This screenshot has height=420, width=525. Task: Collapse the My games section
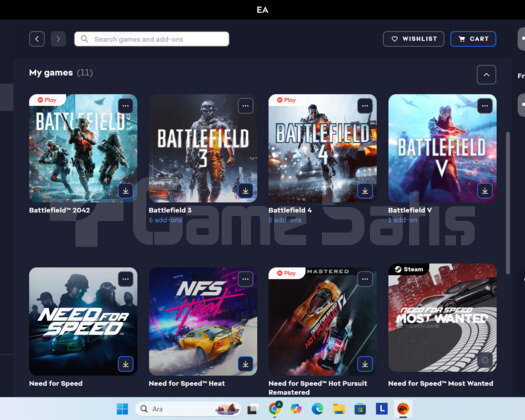pyautogui.click(x=486, y=75)
